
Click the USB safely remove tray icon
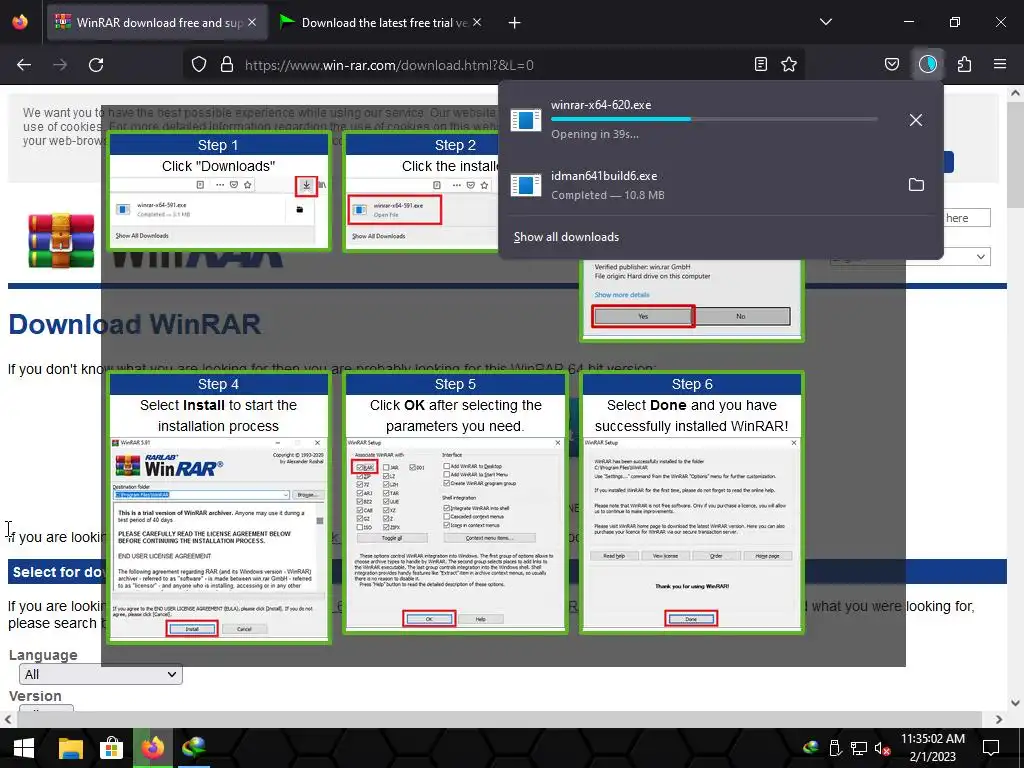[835, 748]
